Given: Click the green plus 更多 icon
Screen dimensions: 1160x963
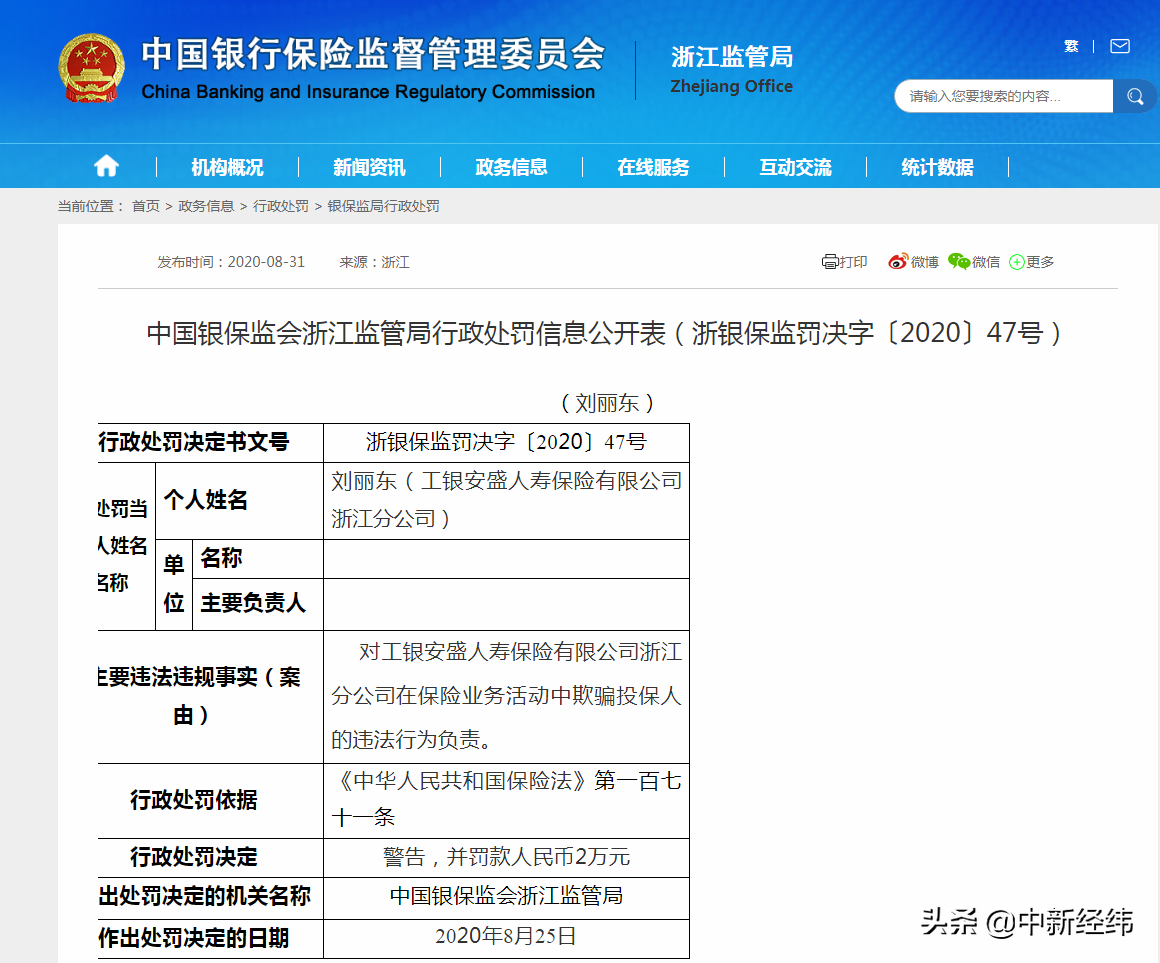Looking at the screenshot, I should (1017, 262).
